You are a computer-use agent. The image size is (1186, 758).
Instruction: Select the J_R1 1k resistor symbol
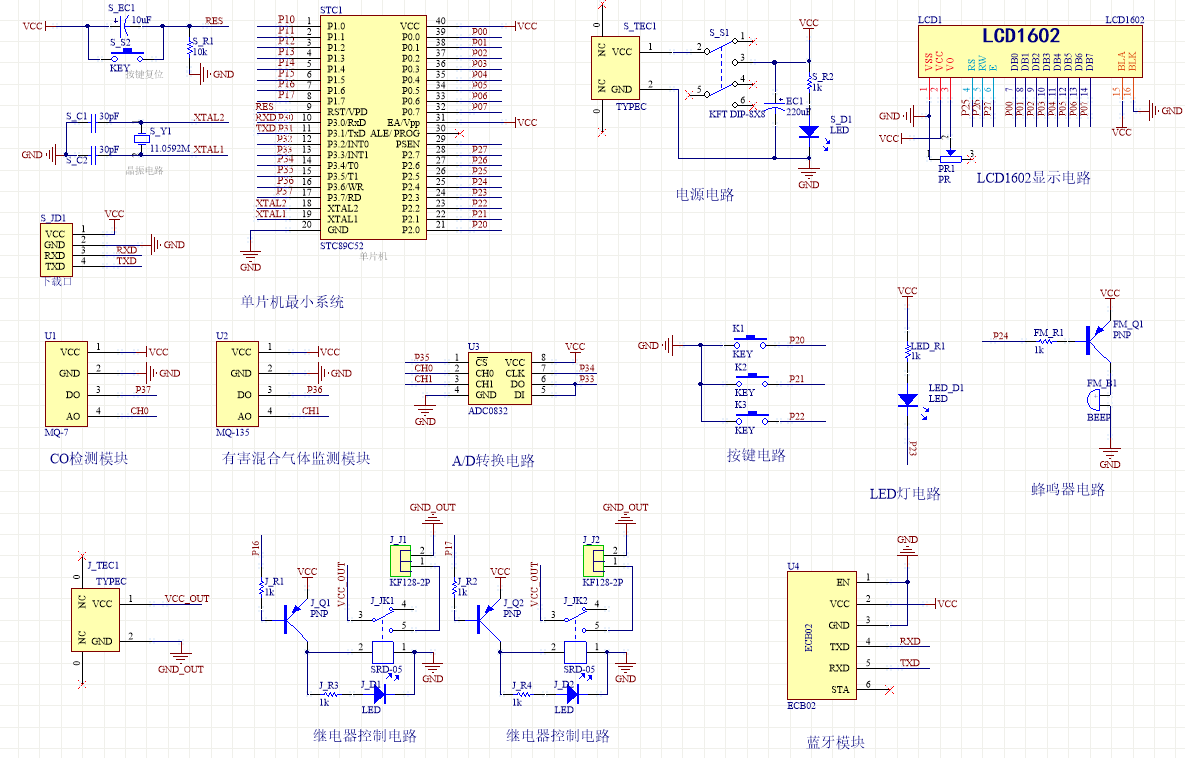click(x=261, y=586)
